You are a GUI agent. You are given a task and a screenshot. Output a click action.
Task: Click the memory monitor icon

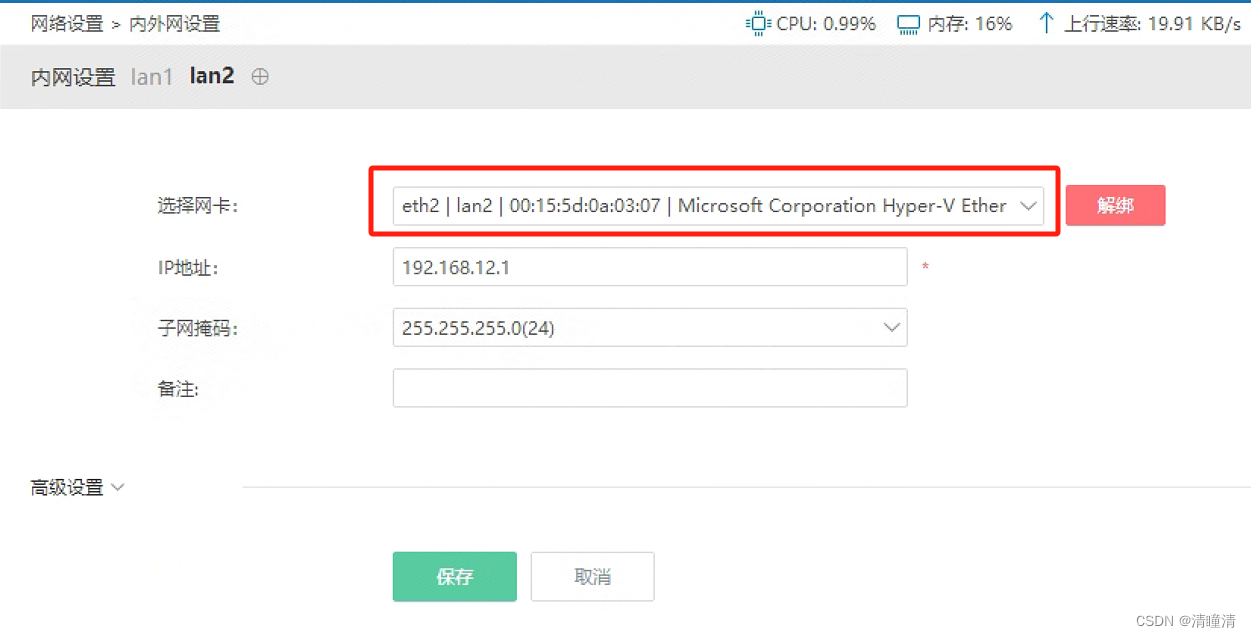tap(908, 24)
